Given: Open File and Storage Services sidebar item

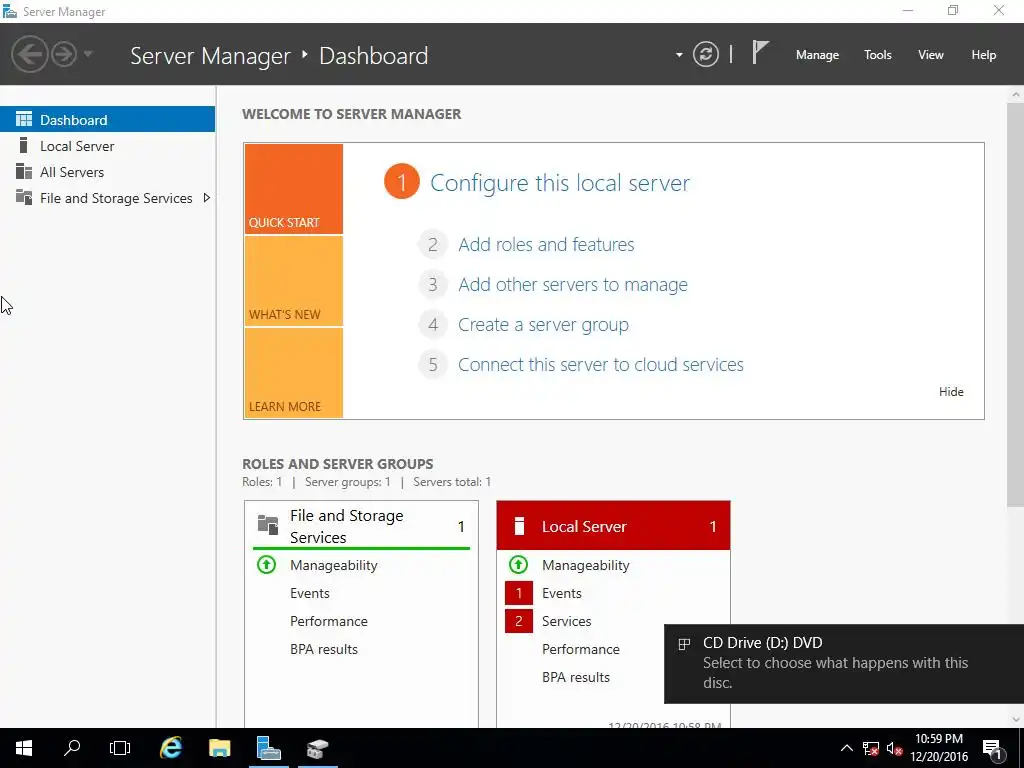Looking at the screenshot, I should coord(116,198).
